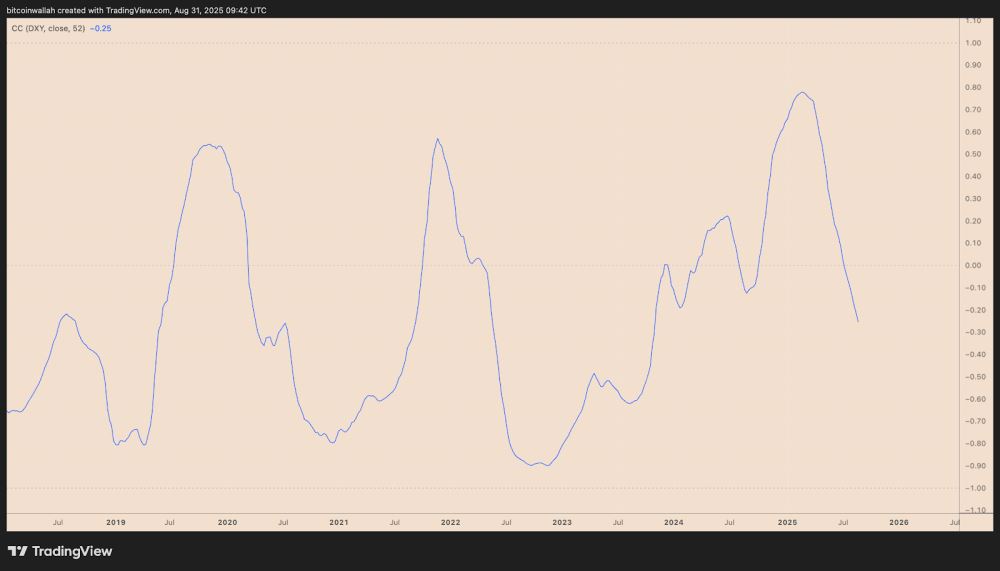This screenshot has height=571, width=1000.
Task: Click the 0.10 value on the price axis
Action: (973, 243)
